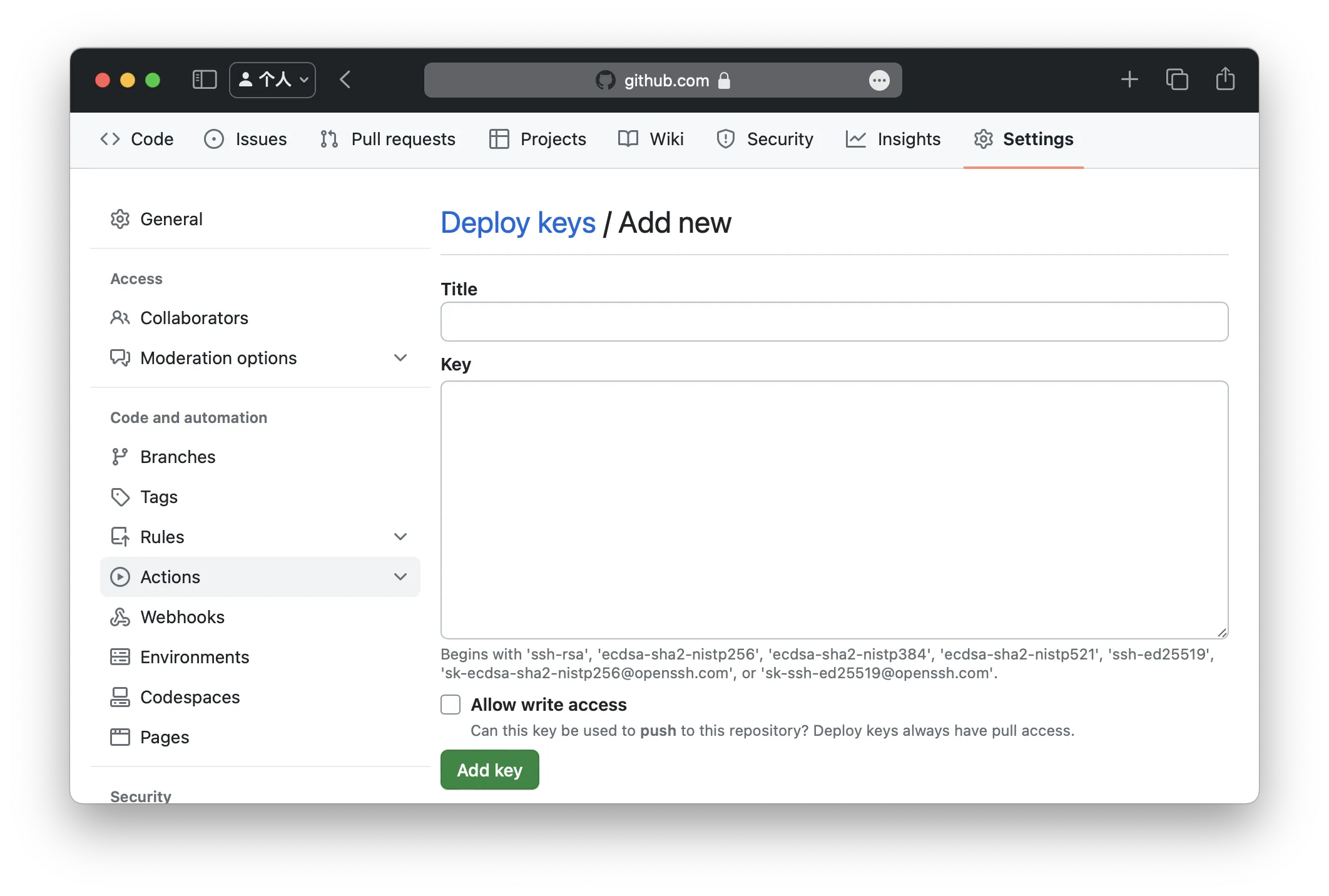The height and width of the screenshot is (896, 1329).
Task: Expand the Rules section
Action: [400, 536]
